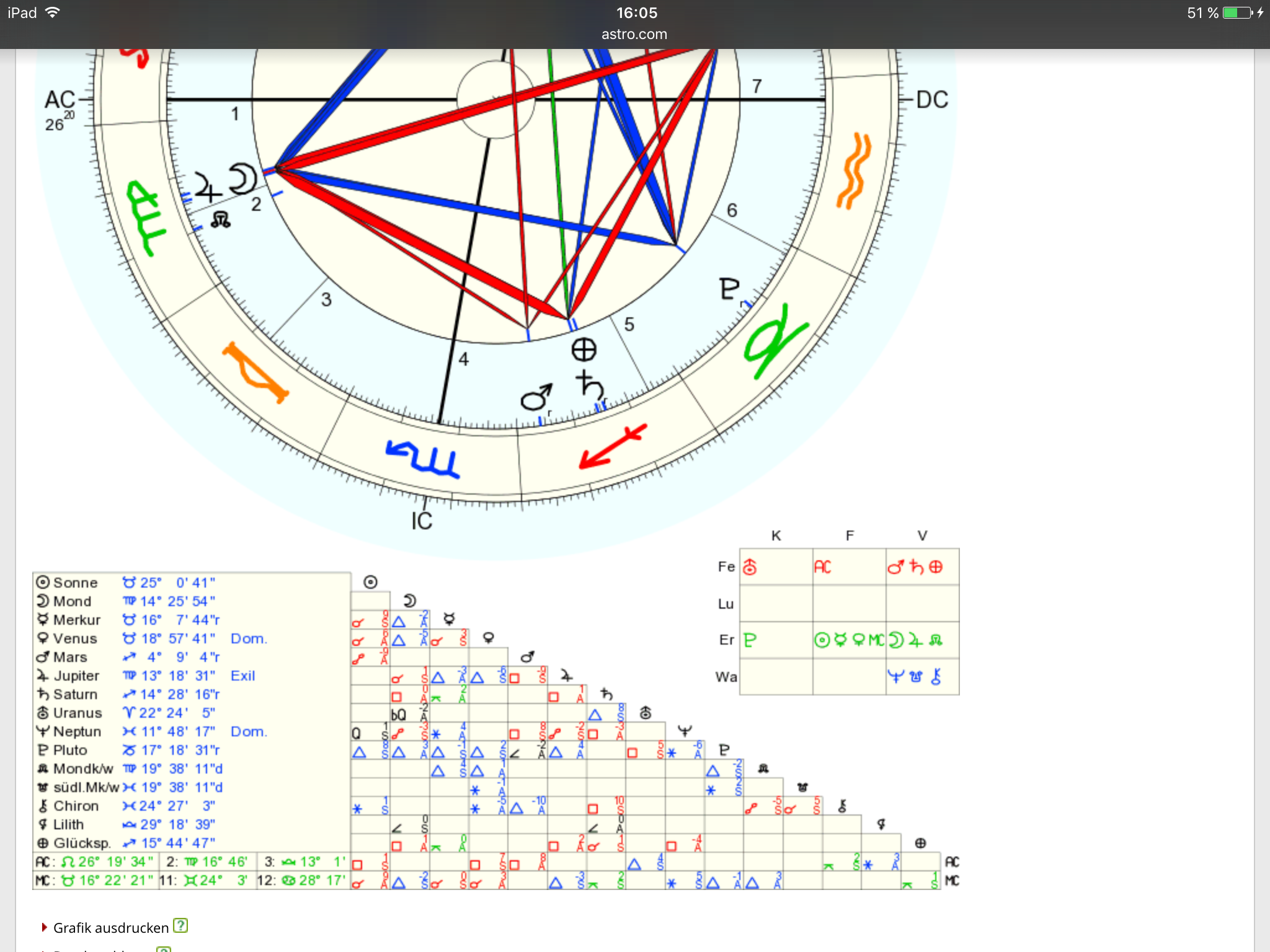The image size is (1270, 952).
Task: Select the Neptun row in planet table
Action: click(x=192, y=731)
